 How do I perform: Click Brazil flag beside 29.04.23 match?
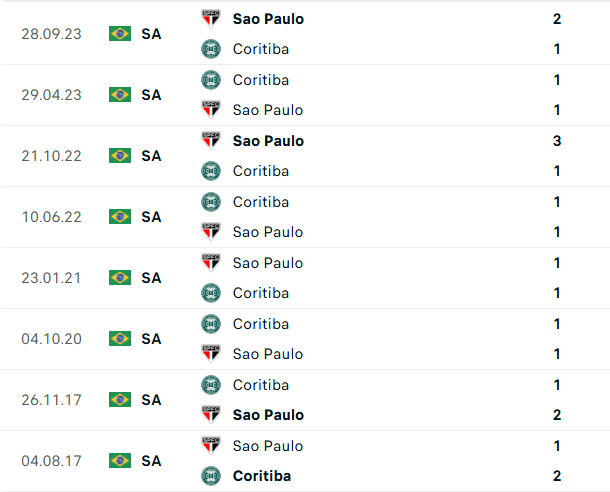pos(120,95)
